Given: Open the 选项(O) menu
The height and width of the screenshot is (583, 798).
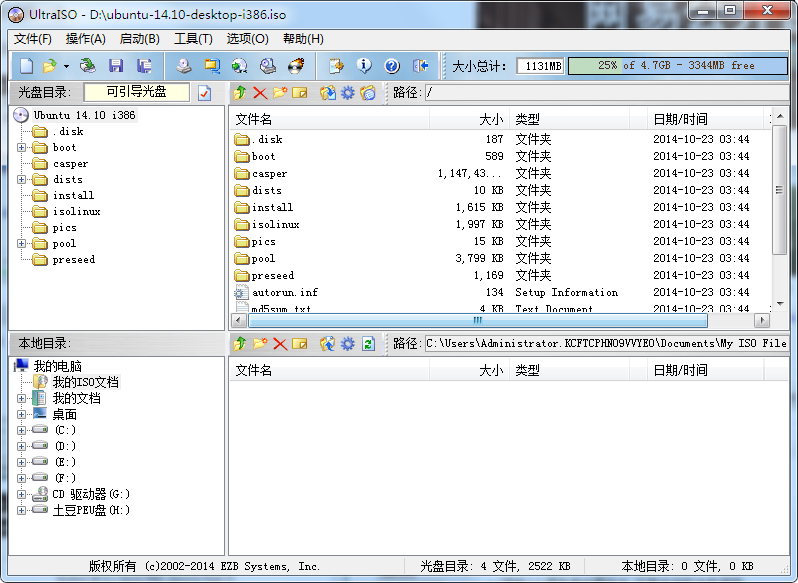Looking at the screenshot, I should [247, 39].
